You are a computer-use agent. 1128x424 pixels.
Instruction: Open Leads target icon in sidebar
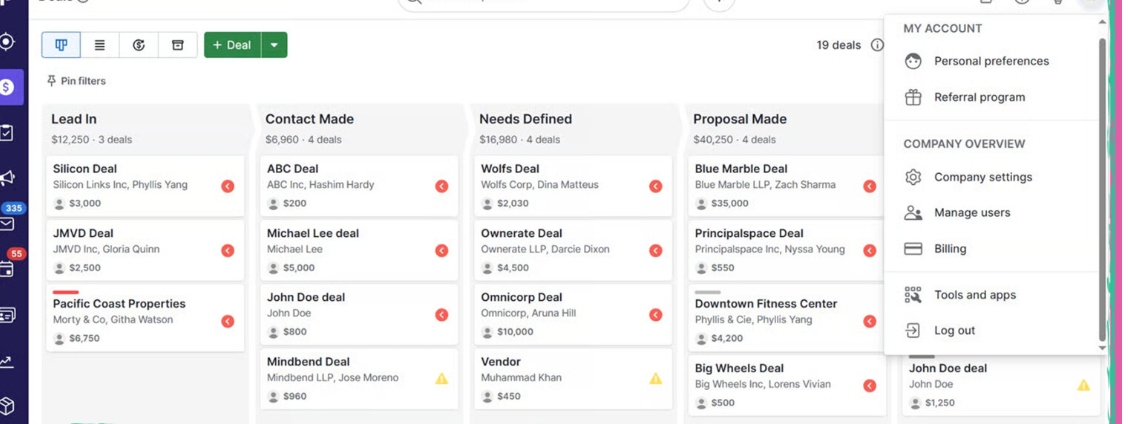coord(6,41)
